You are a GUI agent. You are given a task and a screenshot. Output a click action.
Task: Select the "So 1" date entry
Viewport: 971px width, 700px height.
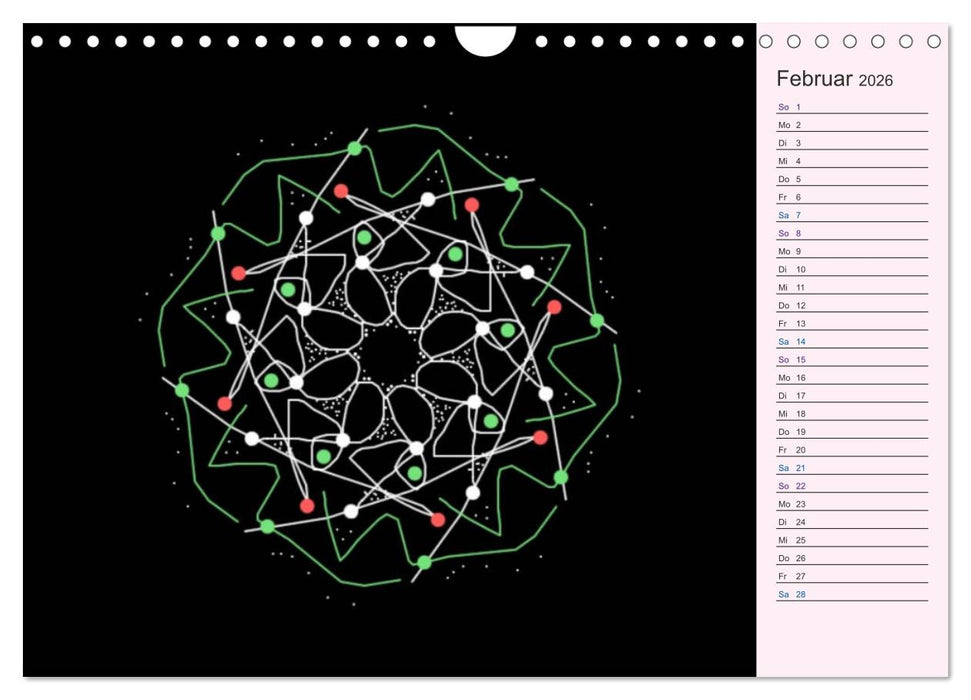(790, 106)
